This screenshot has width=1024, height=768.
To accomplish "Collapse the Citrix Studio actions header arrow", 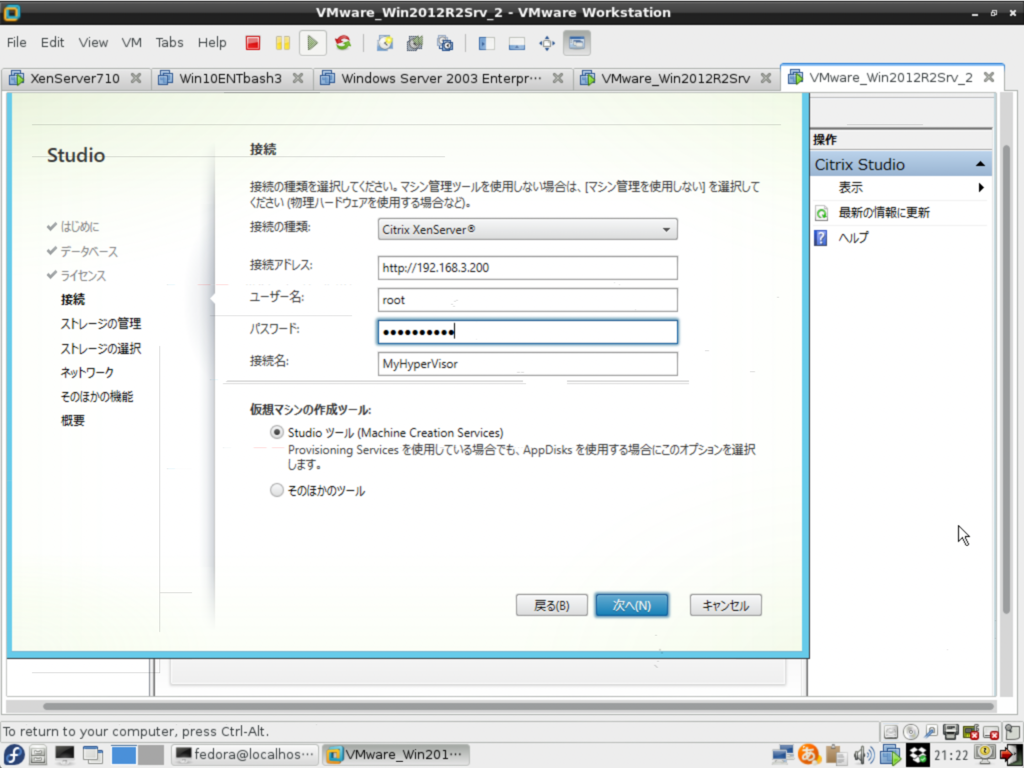I will click(980, 165).
